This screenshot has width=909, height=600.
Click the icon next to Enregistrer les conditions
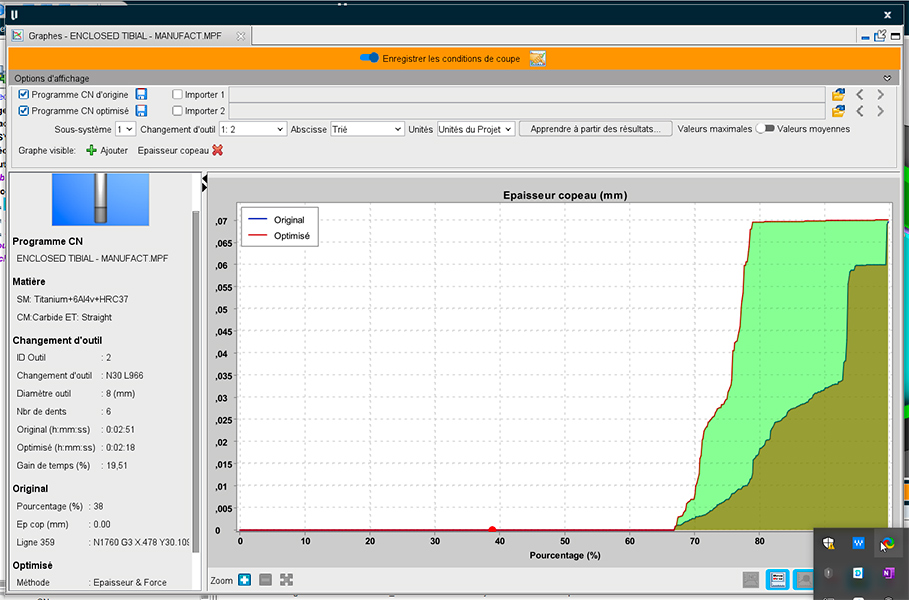tap(537, 59)
